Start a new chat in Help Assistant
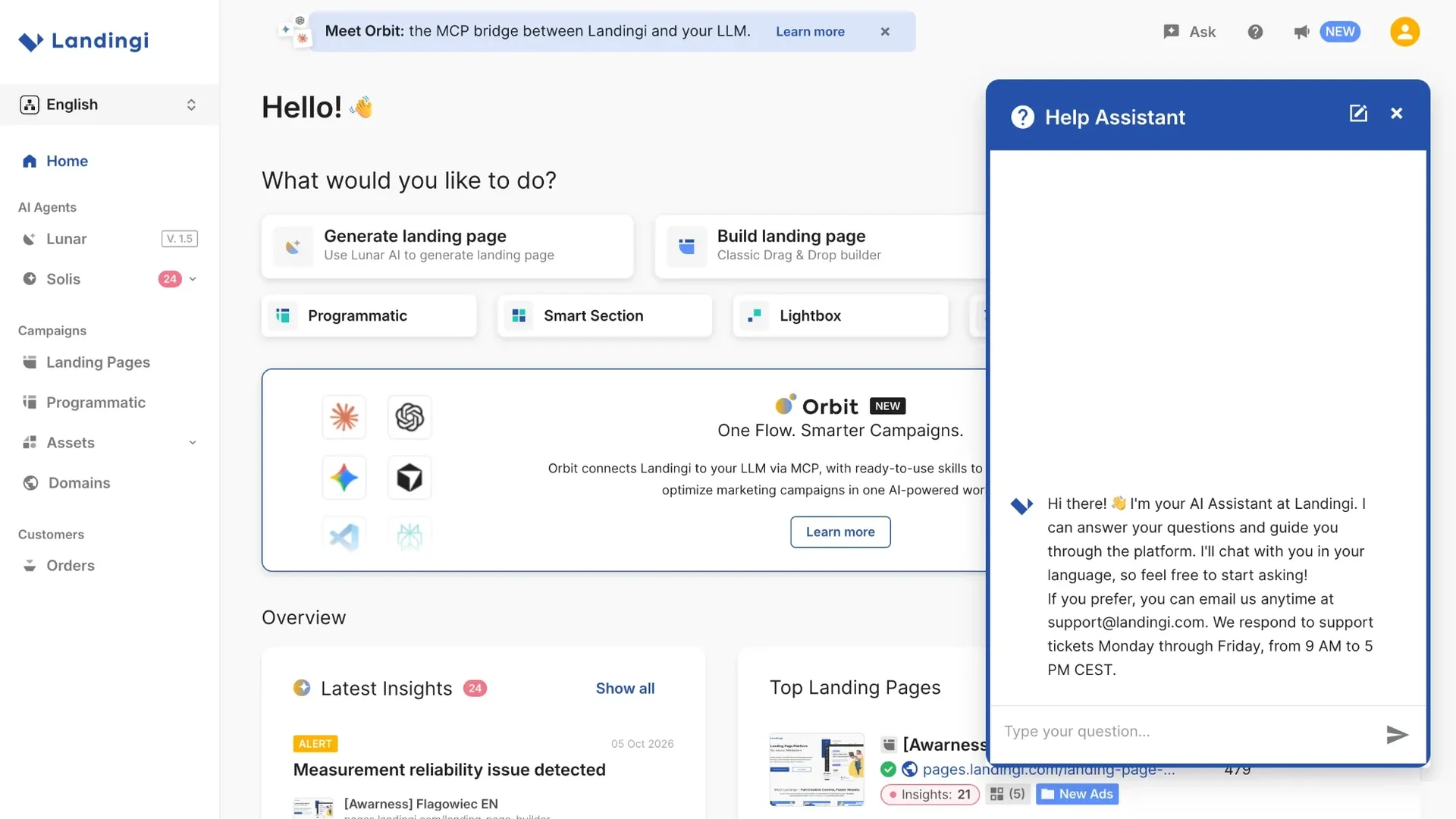The width and height of the screenshot is (1456, 819). pyautogui.click(x=1358, y=114)
